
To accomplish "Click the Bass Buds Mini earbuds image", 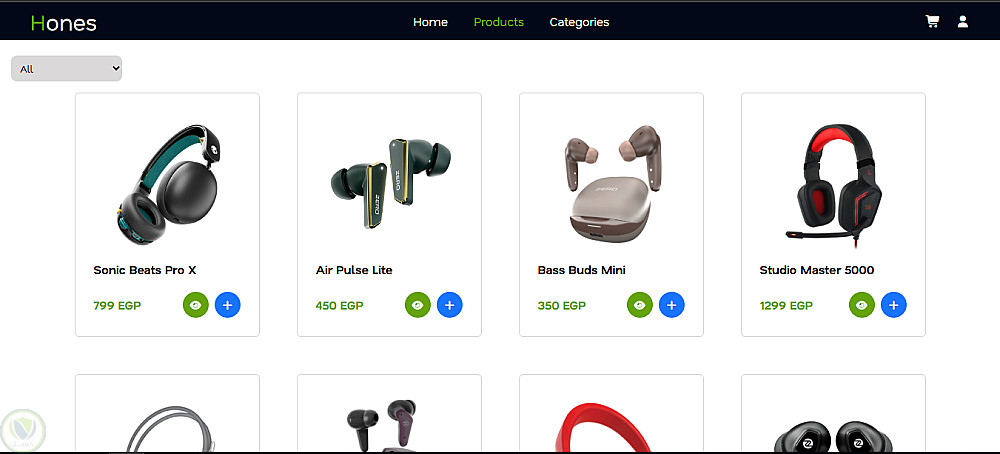I will [x=612, y=184].
